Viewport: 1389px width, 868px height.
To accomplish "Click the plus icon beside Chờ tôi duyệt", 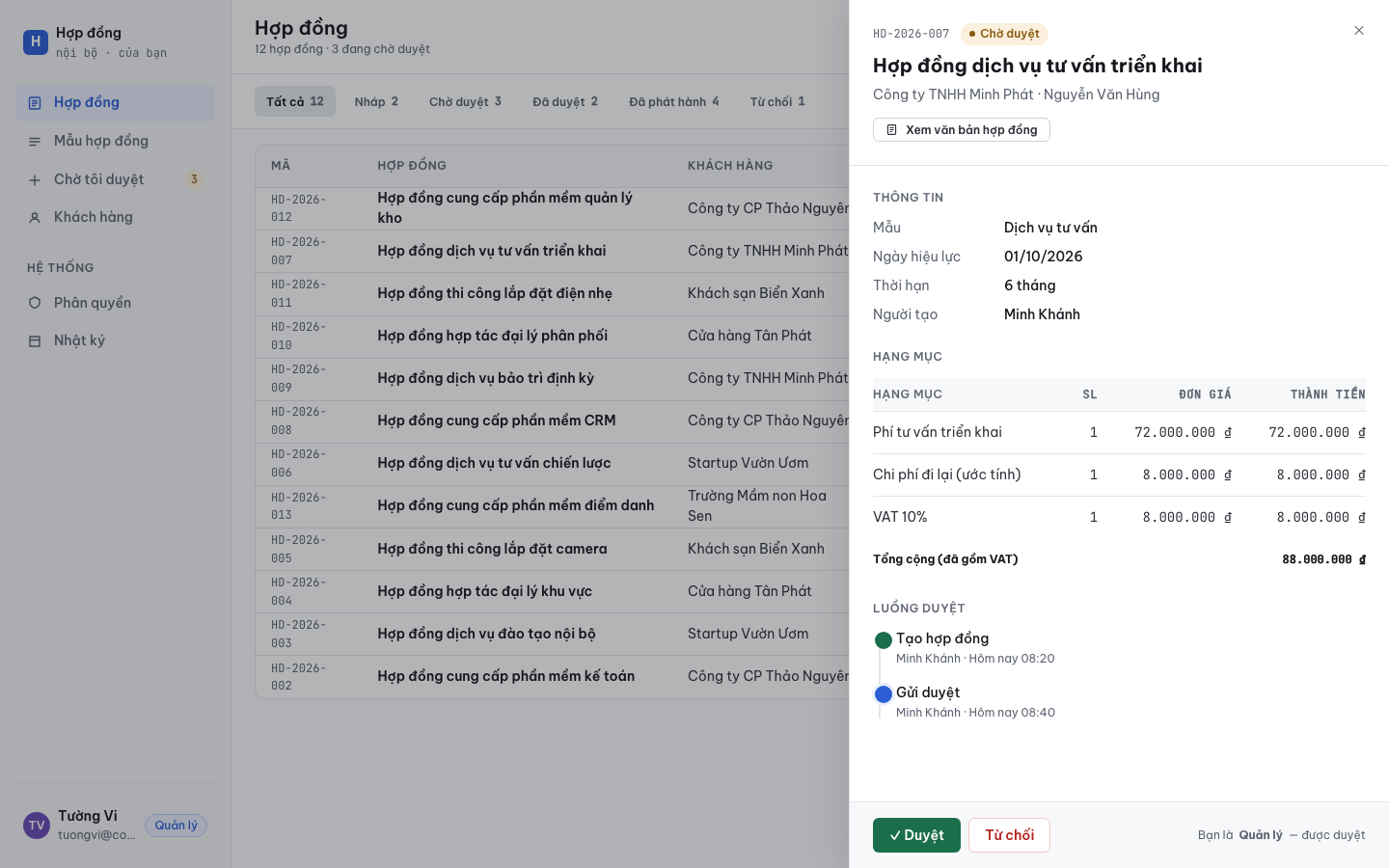I will click(35, 180).
